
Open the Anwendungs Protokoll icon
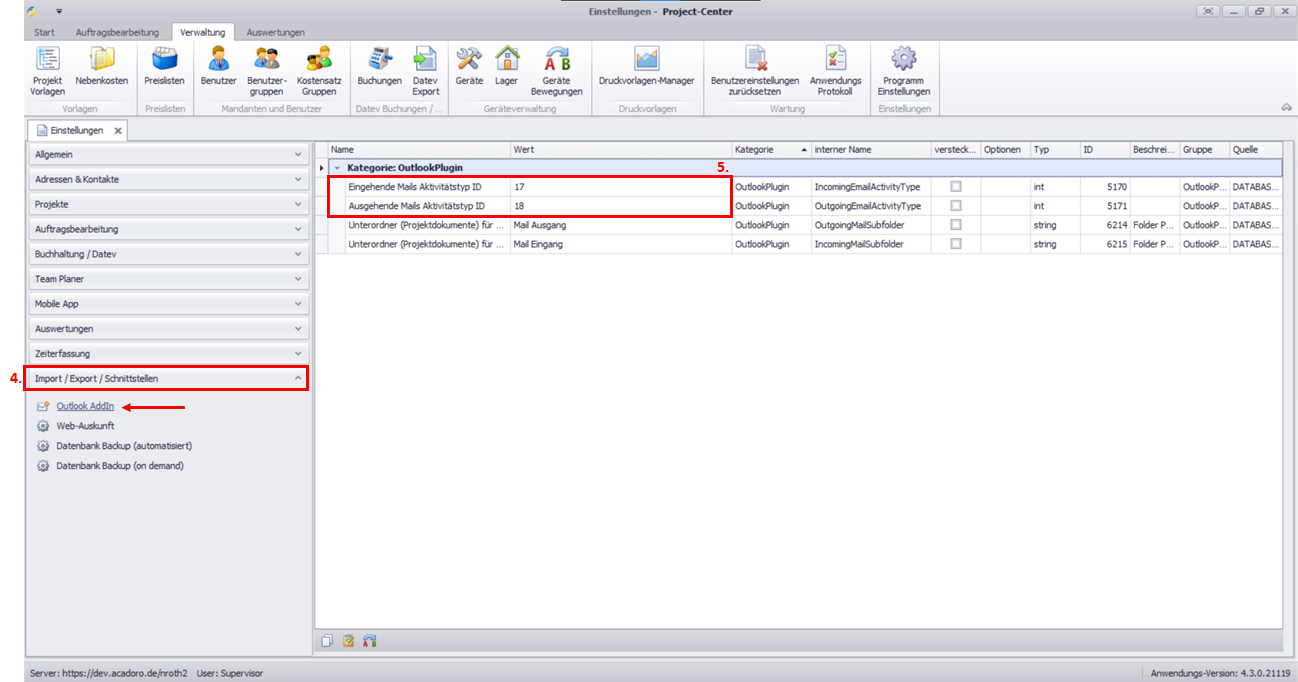(x=835, y=70)
